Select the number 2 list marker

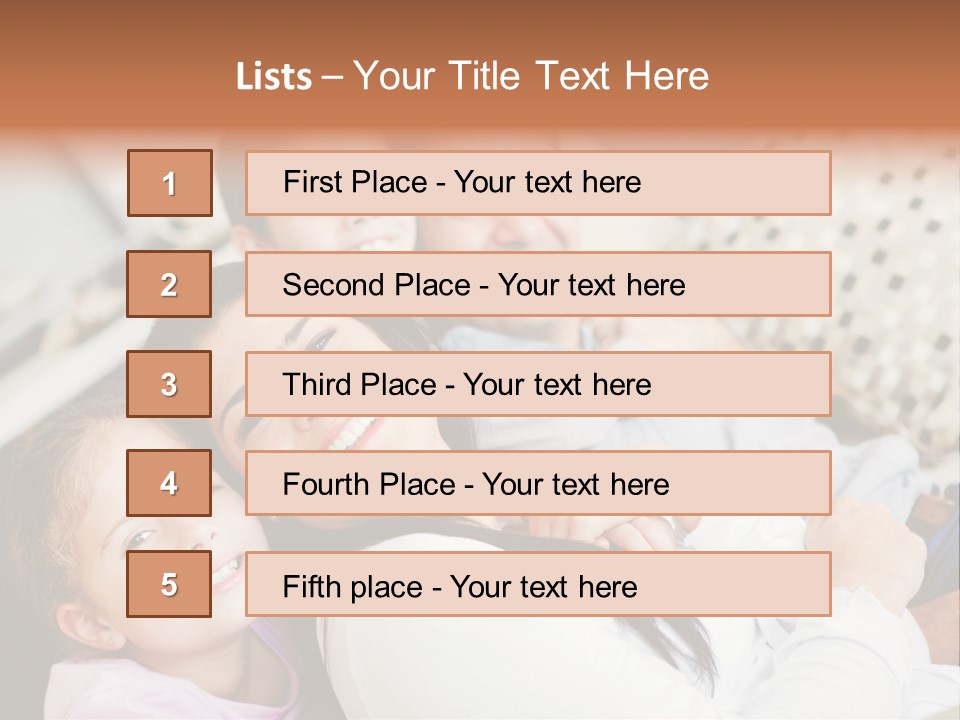(169, 284)
